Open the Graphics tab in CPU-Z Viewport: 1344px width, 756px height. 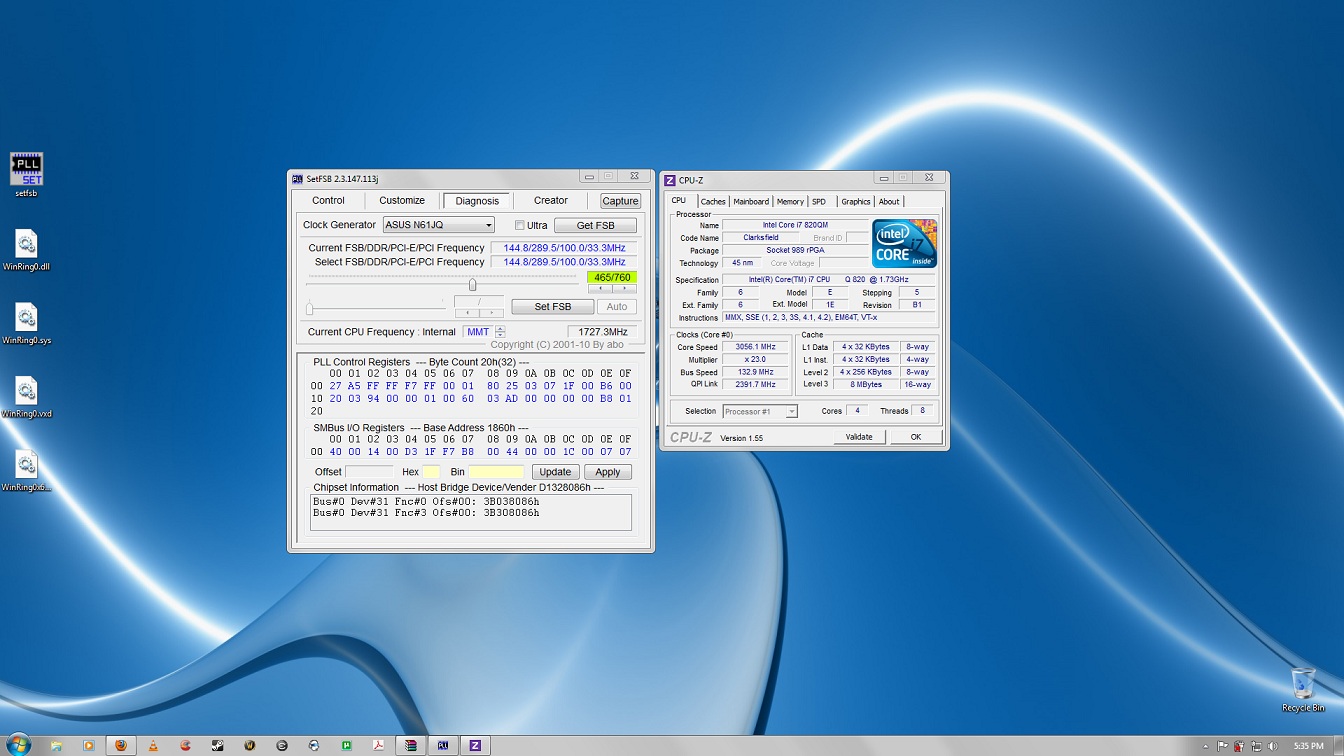[856, 202]
